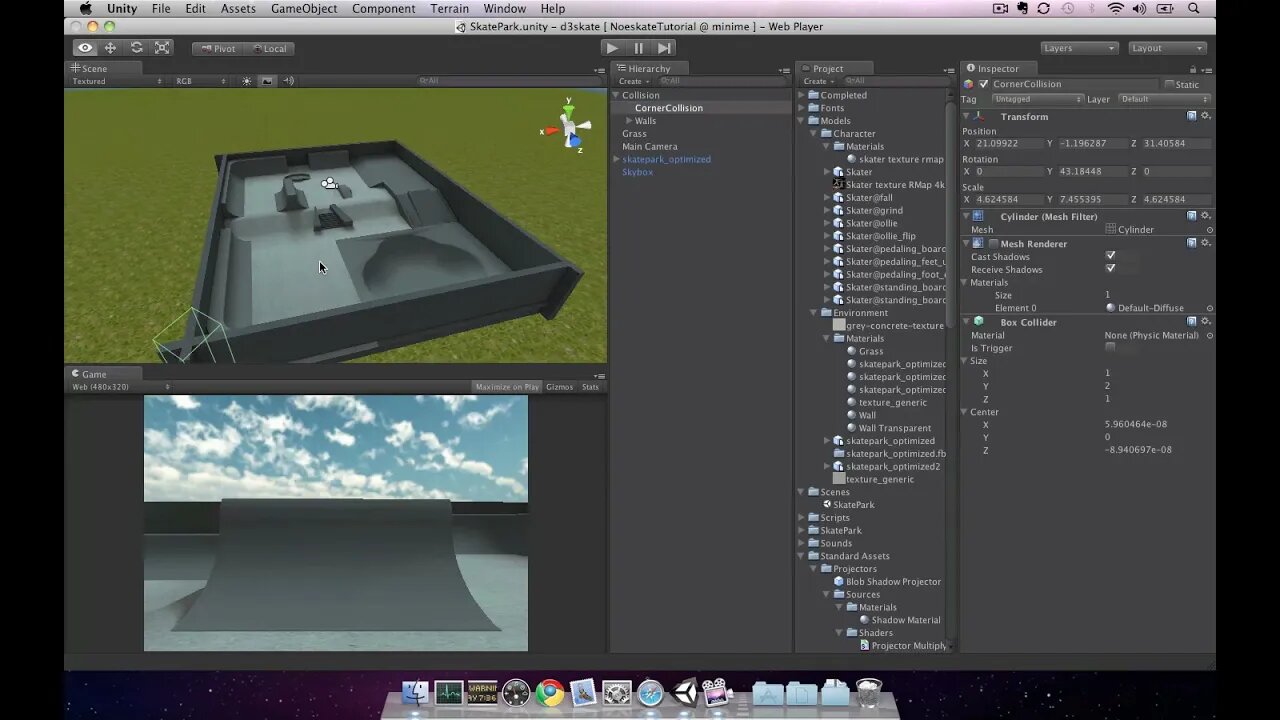The height and width of the screenshot is (720, 1280).
Task: Select the Move transform tool
Action: [x=110, y=48]
